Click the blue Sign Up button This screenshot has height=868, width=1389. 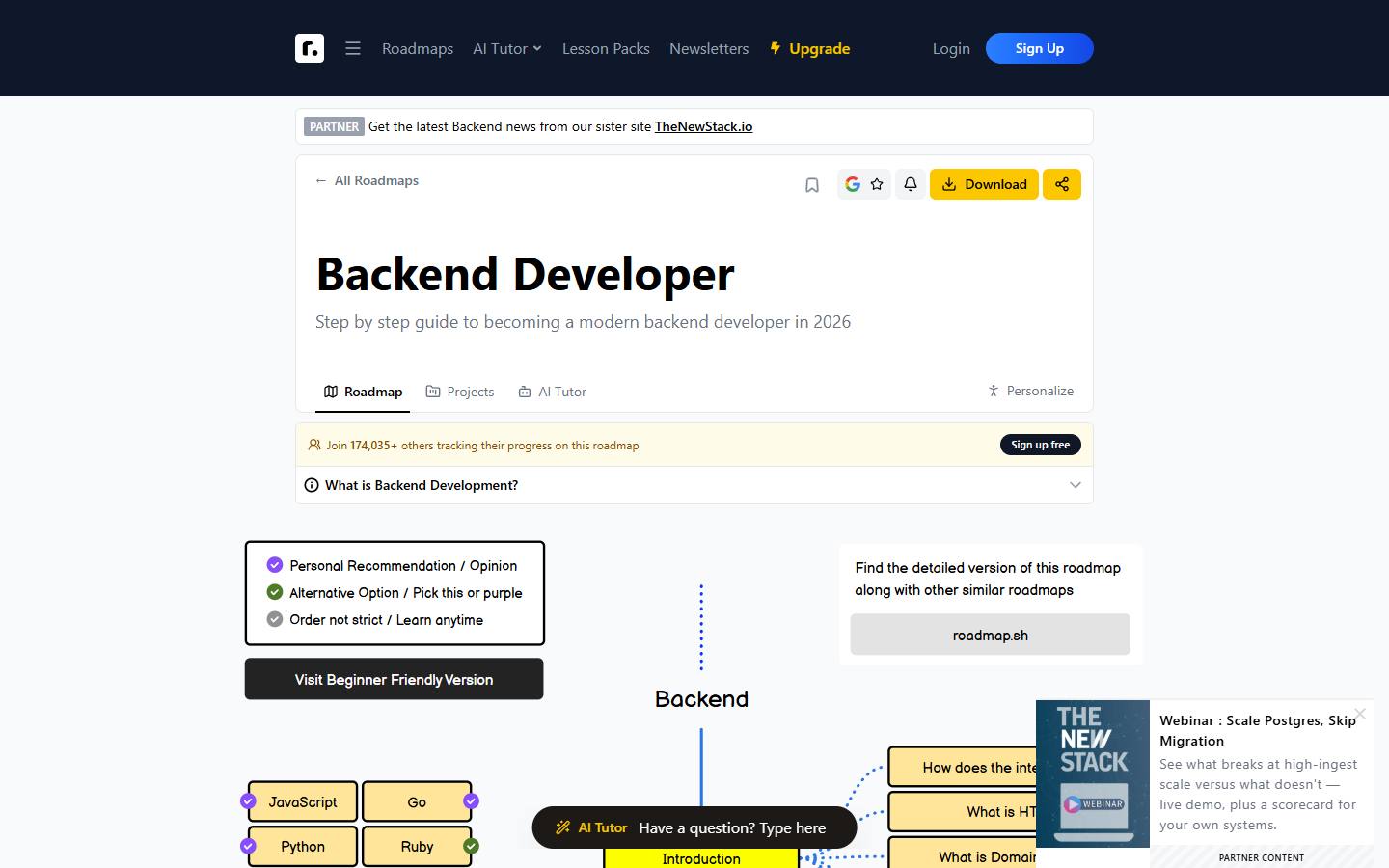(1040, 48)
